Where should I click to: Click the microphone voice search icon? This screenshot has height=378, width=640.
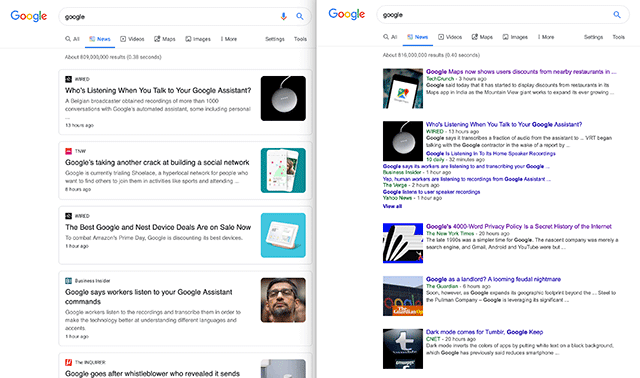(x=283, y=16)
